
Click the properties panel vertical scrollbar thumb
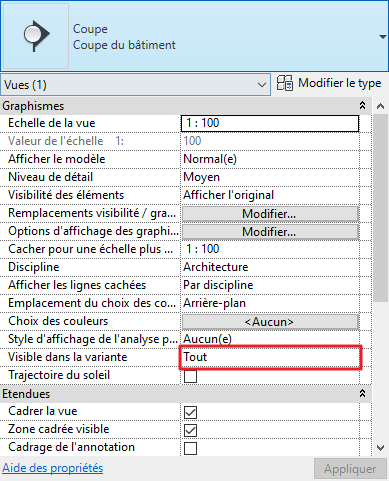tap(380, 208)
